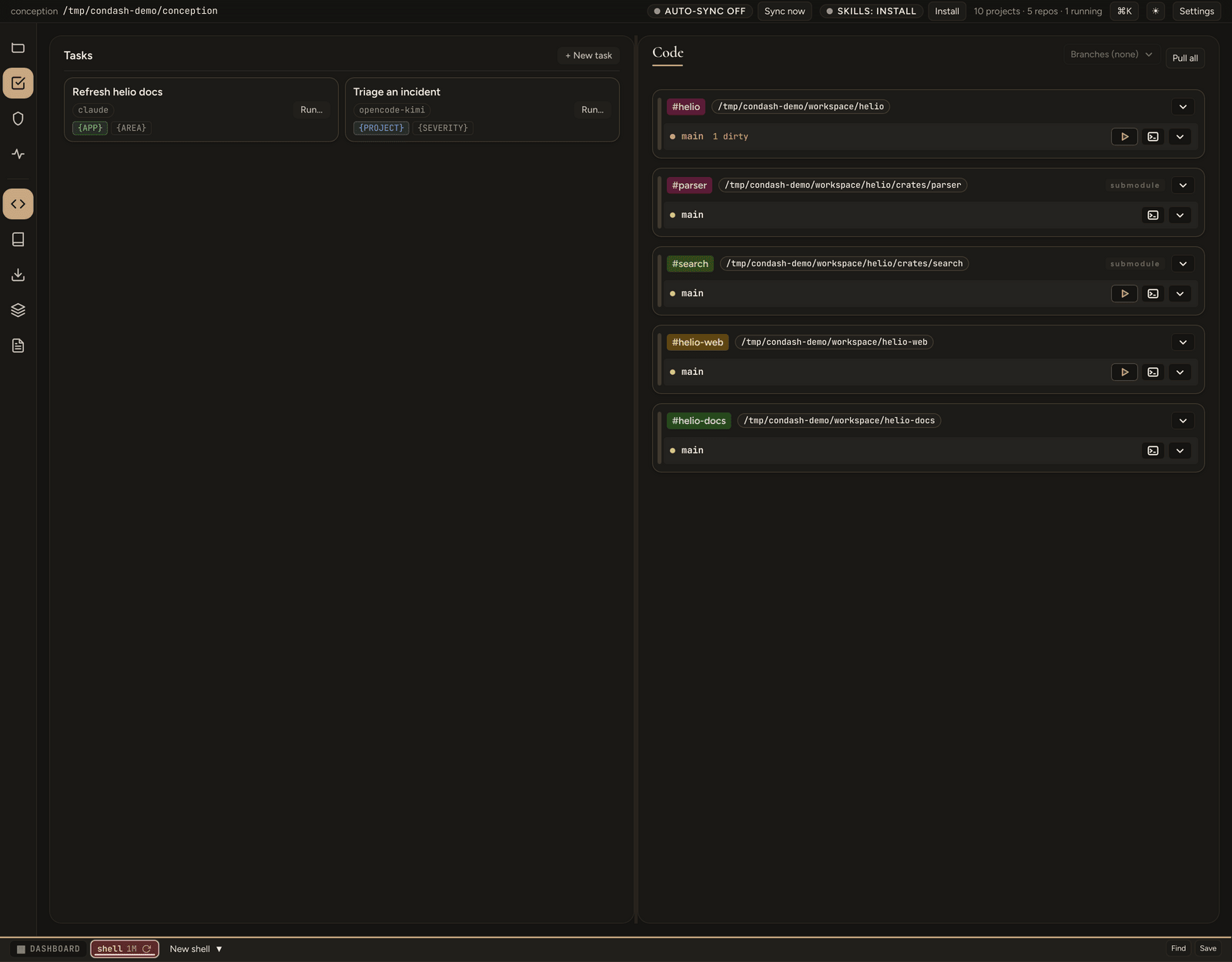
Task: Select the Code brackets icon in sidebar
Action: pos(18,204)
